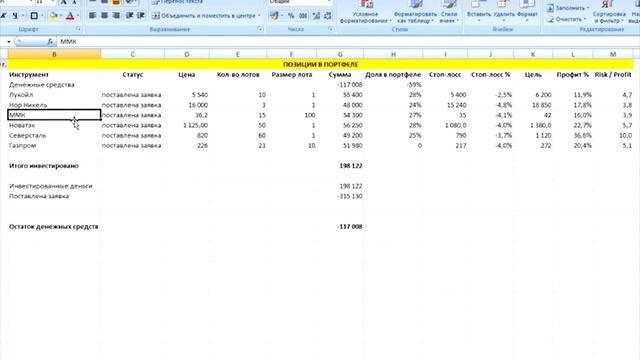The height and width of the screenshot is (360, 640).
Task: Open Сортировка и фильтр menu
Action: [x=609, y=12]
